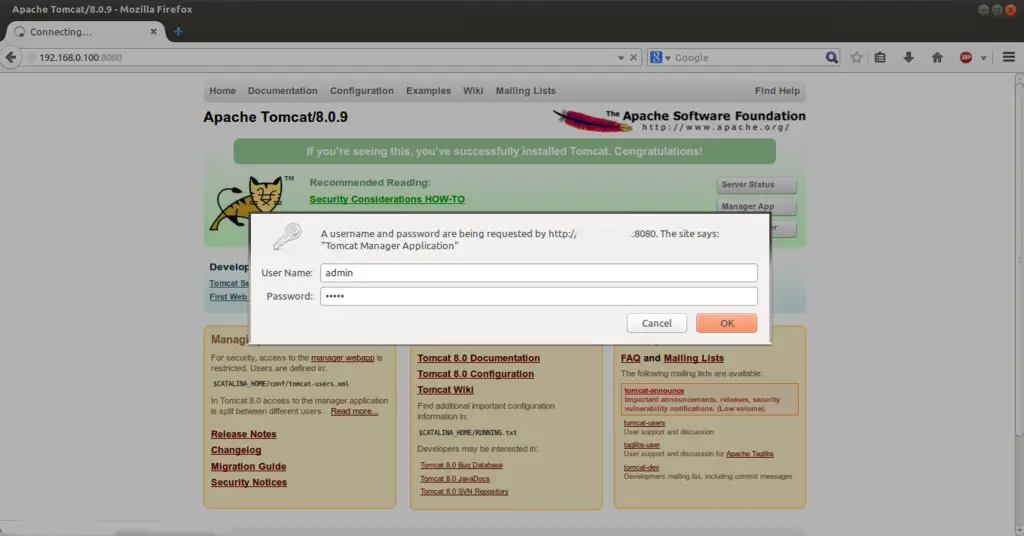The width and height of the screenshot is (1024, 536).
Task: Open the tomcat-users list link
Action: 644,423
